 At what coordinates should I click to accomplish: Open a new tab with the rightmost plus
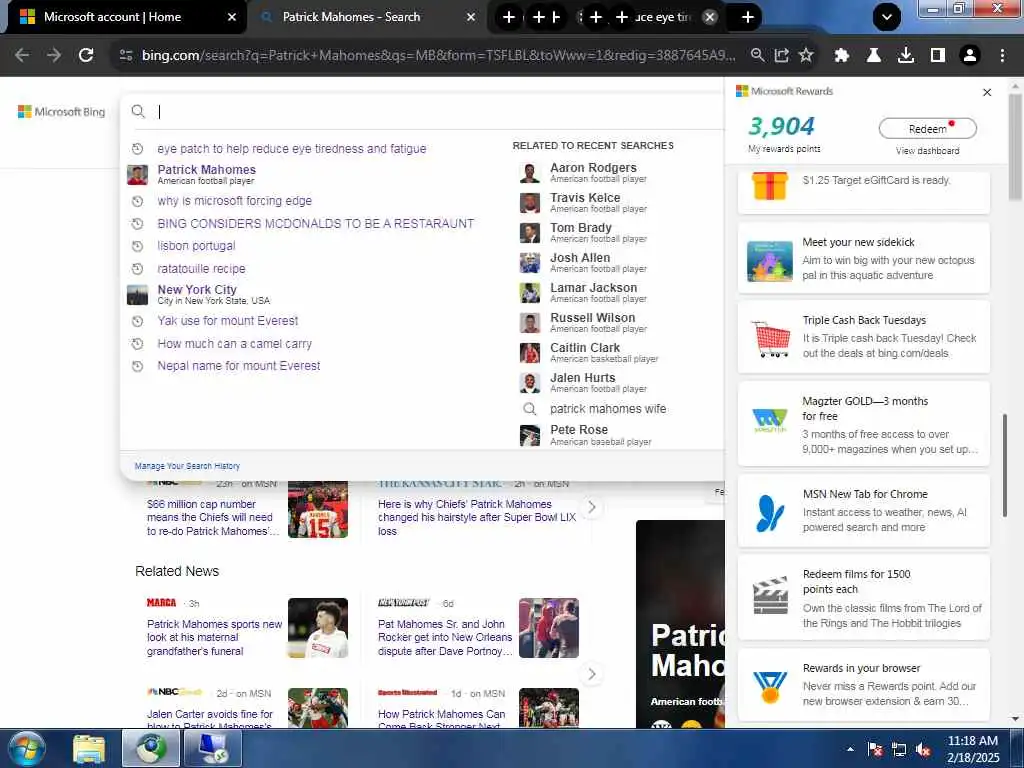(748, 17)
